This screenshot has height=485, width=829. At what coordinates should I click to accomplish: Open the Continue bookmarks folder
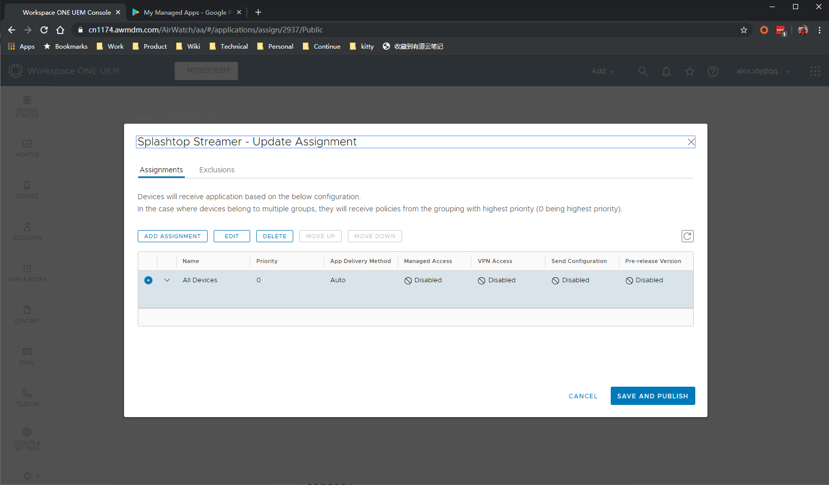[321, 47]
